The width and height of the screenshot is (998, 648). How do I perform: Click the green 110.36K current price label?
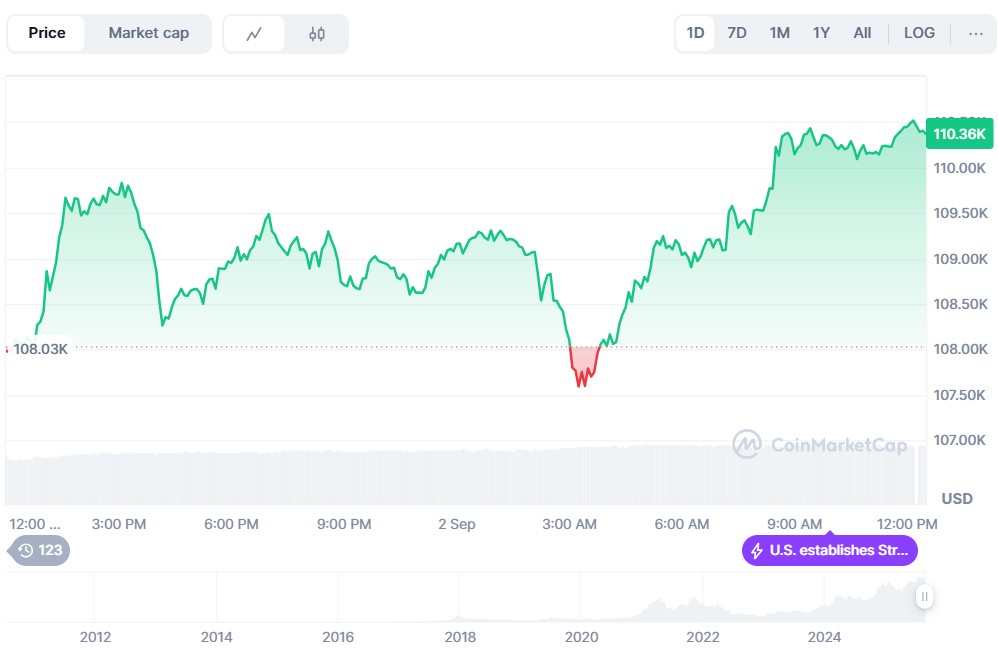click(959, 134)
